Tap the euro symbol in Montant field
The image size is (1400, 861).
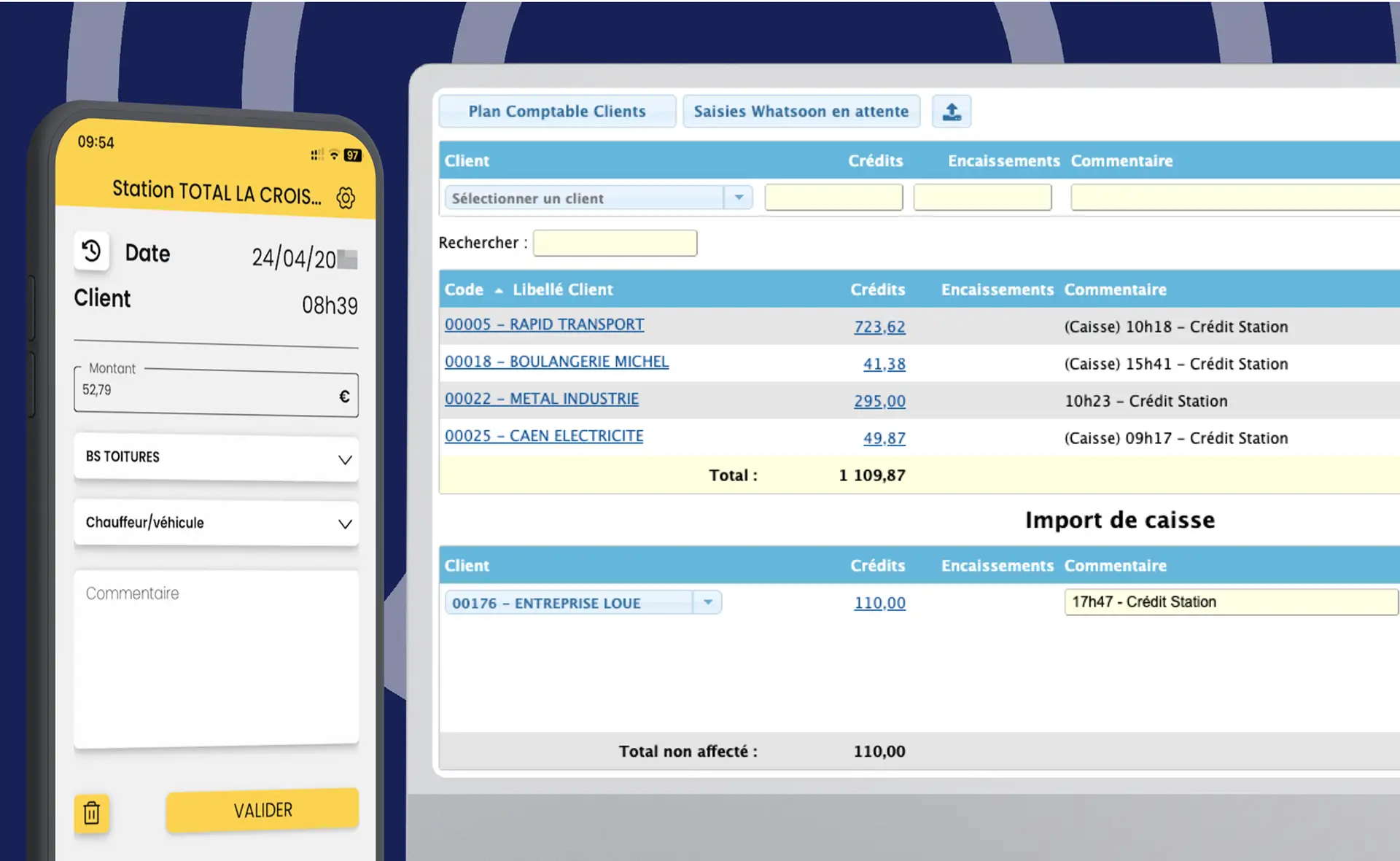click(x=344, y=396)
